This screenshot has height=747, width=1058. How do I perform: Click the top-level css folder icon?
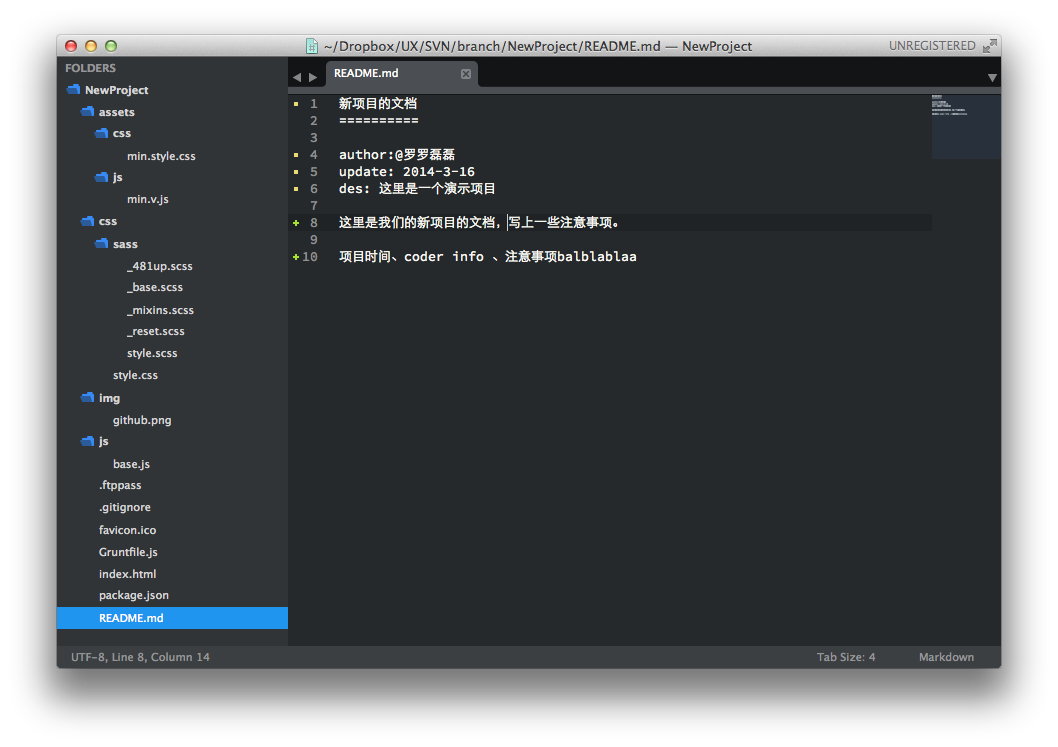[87, 221]
